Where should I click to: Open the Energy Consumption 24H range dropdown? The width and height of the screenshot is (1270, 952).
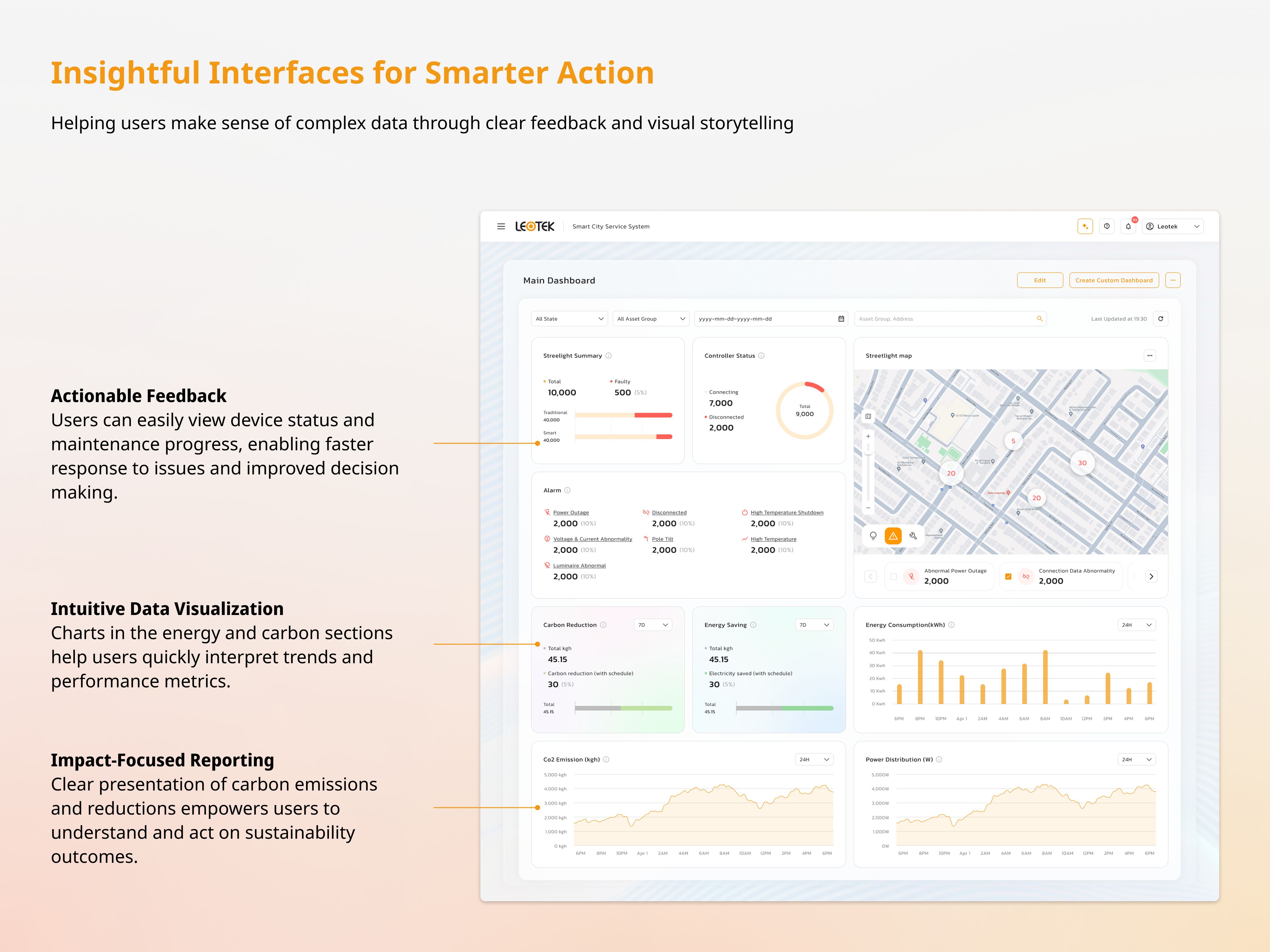1137,625
